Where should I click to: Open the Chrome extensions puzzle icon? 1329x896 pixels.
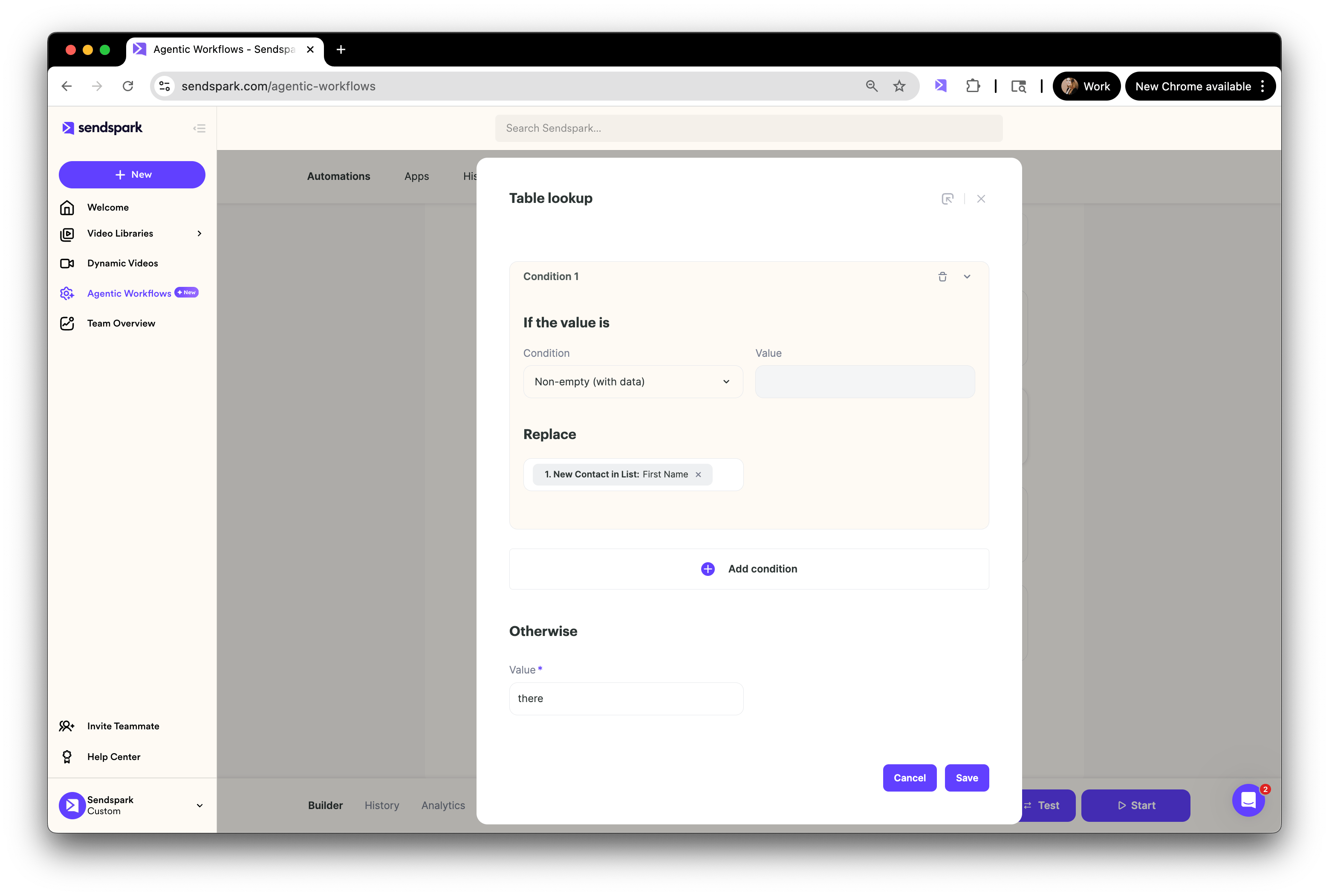(x=973, y=86)
